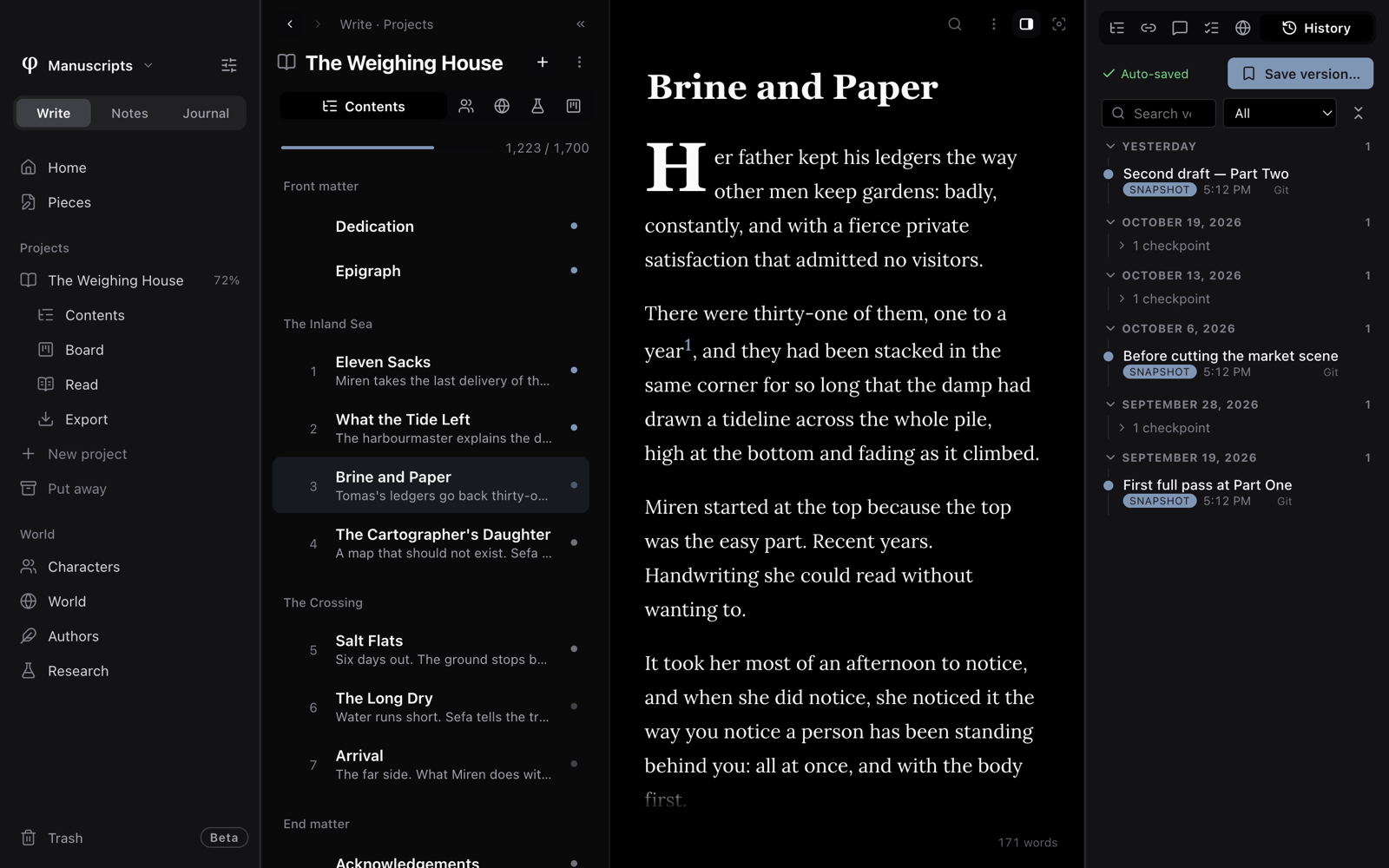Open sidebar settings sliders next to Manuscripts
The height and width of the screenshot is (868, 1389).
pyautogui.click(x=229, y=65)
